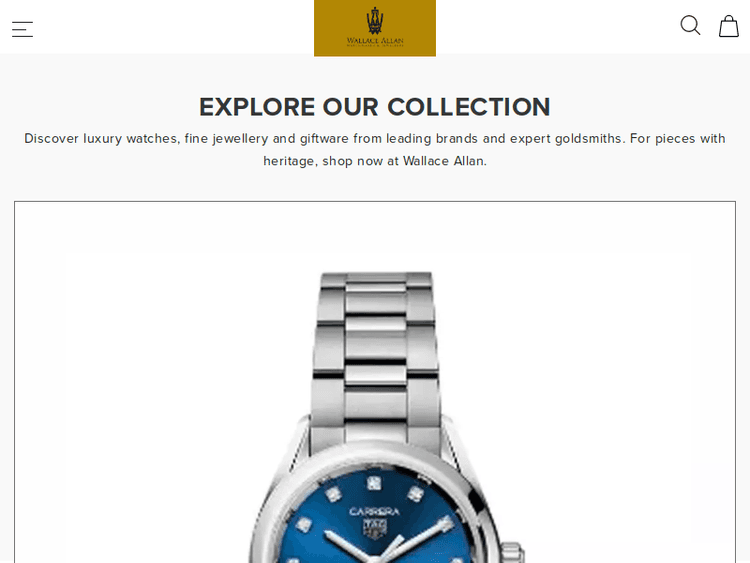
Task: Open the hamburger navigation menu
Action: pos(22,29)
